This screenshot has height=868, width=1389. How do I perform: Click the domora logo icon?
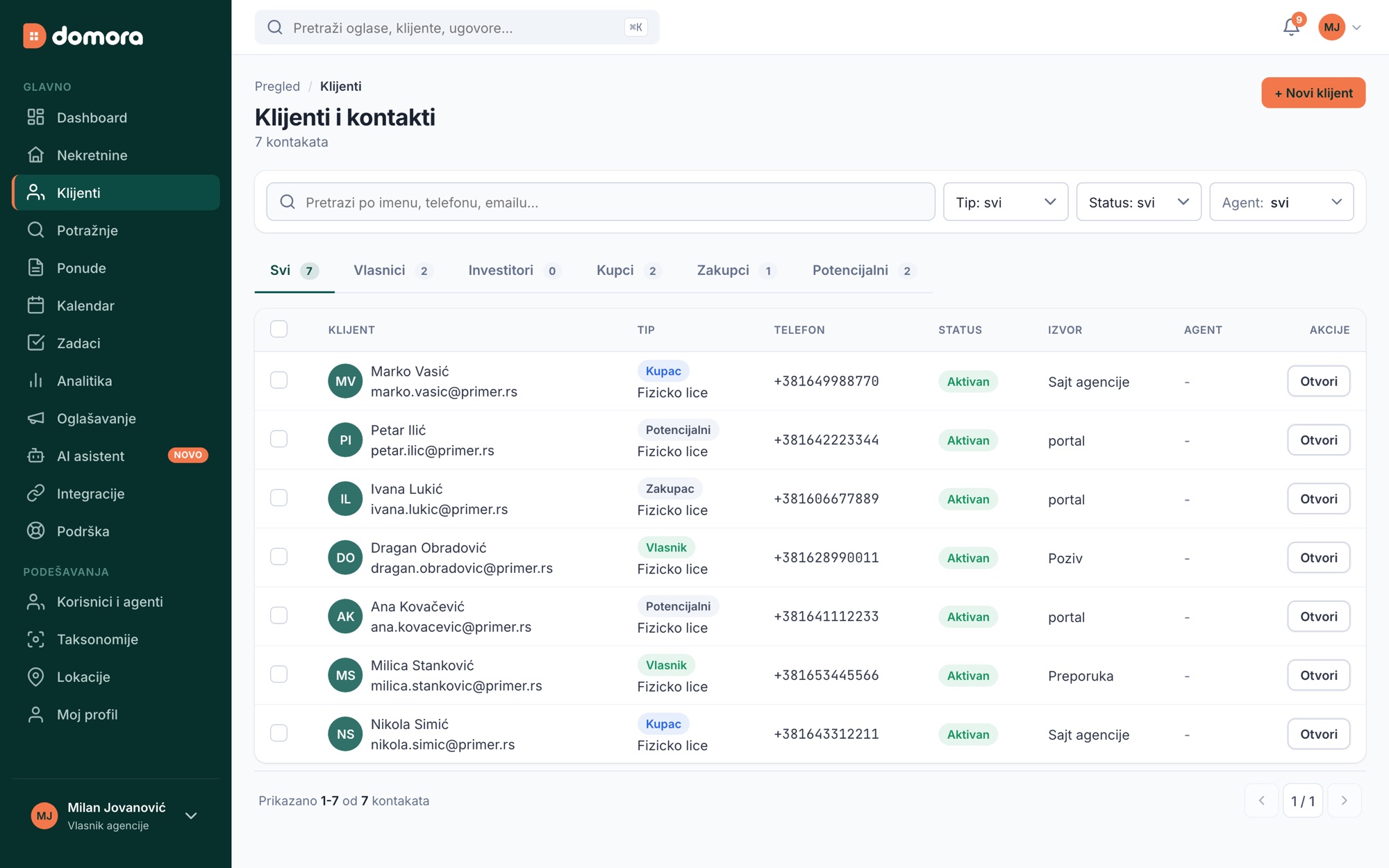pos(34,35)
